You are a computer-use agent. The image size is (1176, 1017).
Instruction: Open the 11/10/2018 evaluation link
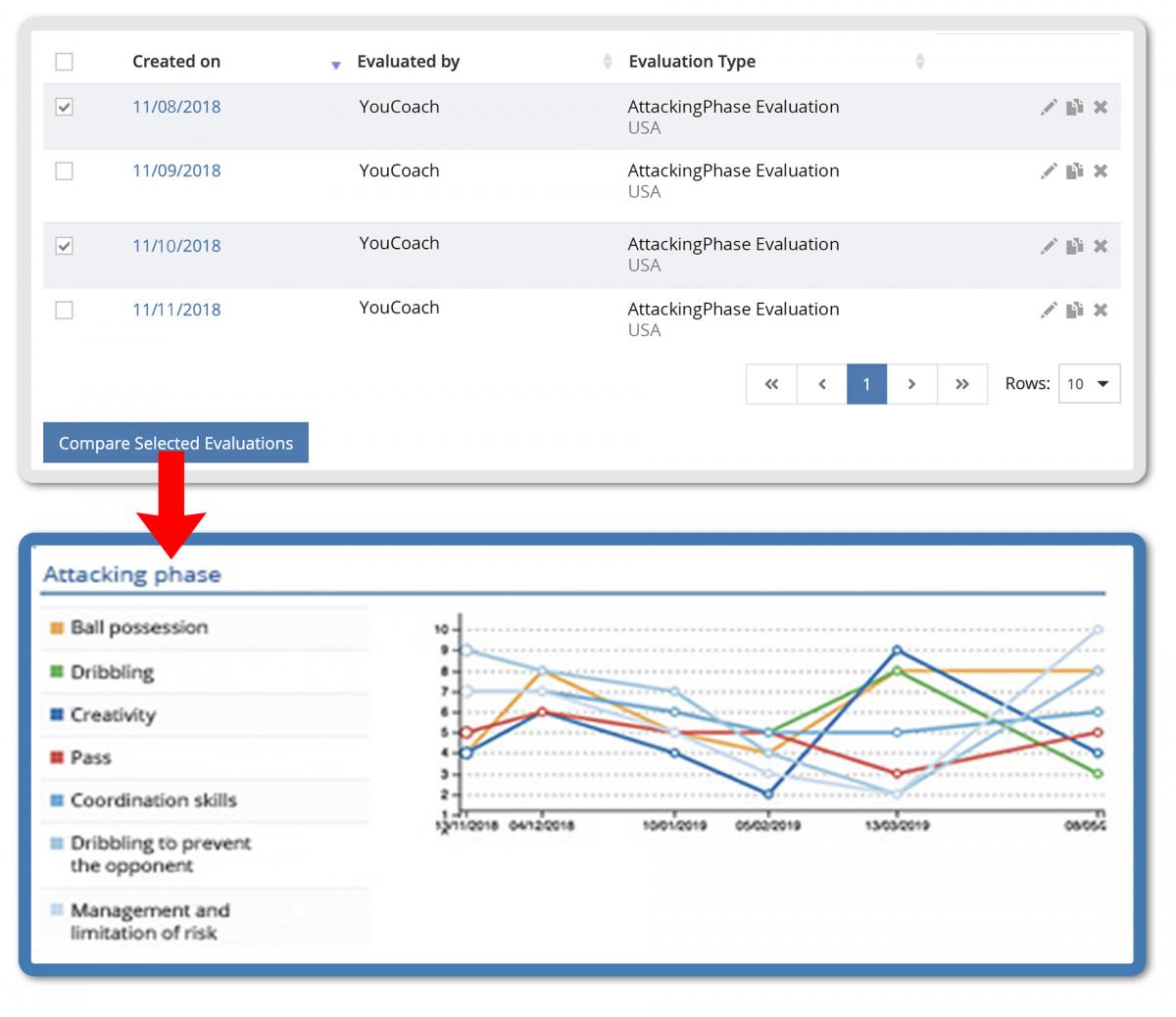coord(176,246)
